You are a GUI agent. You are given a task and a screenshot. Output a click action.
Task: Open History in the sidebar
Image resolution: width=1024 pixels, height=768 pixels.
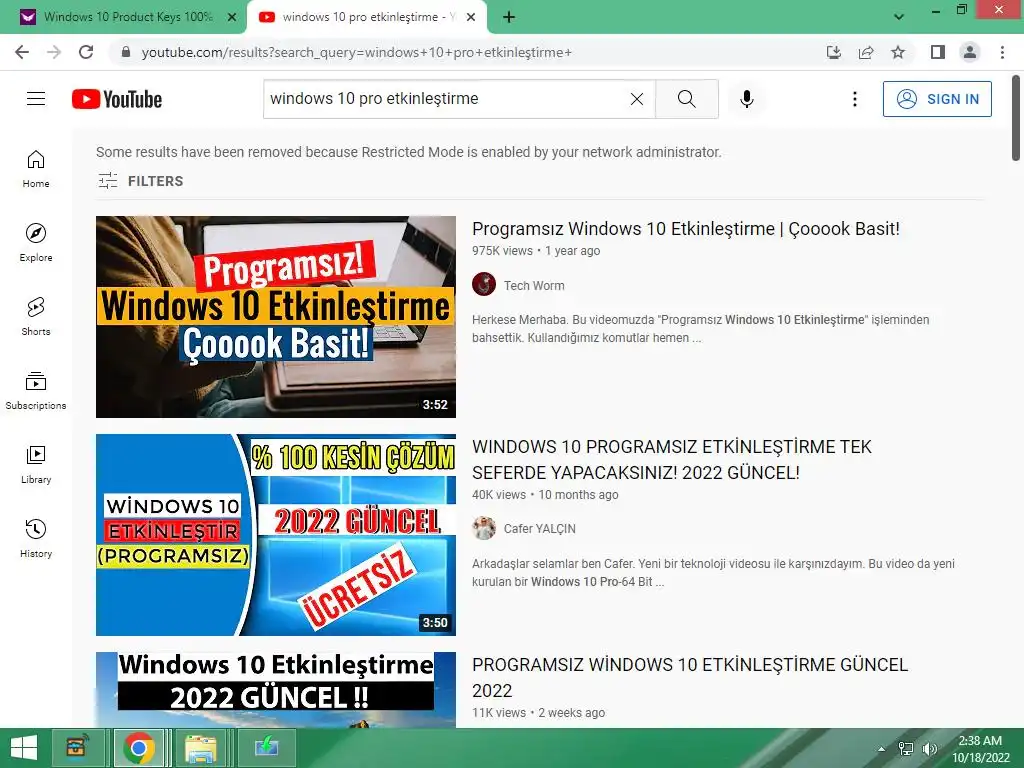(36, 539)
